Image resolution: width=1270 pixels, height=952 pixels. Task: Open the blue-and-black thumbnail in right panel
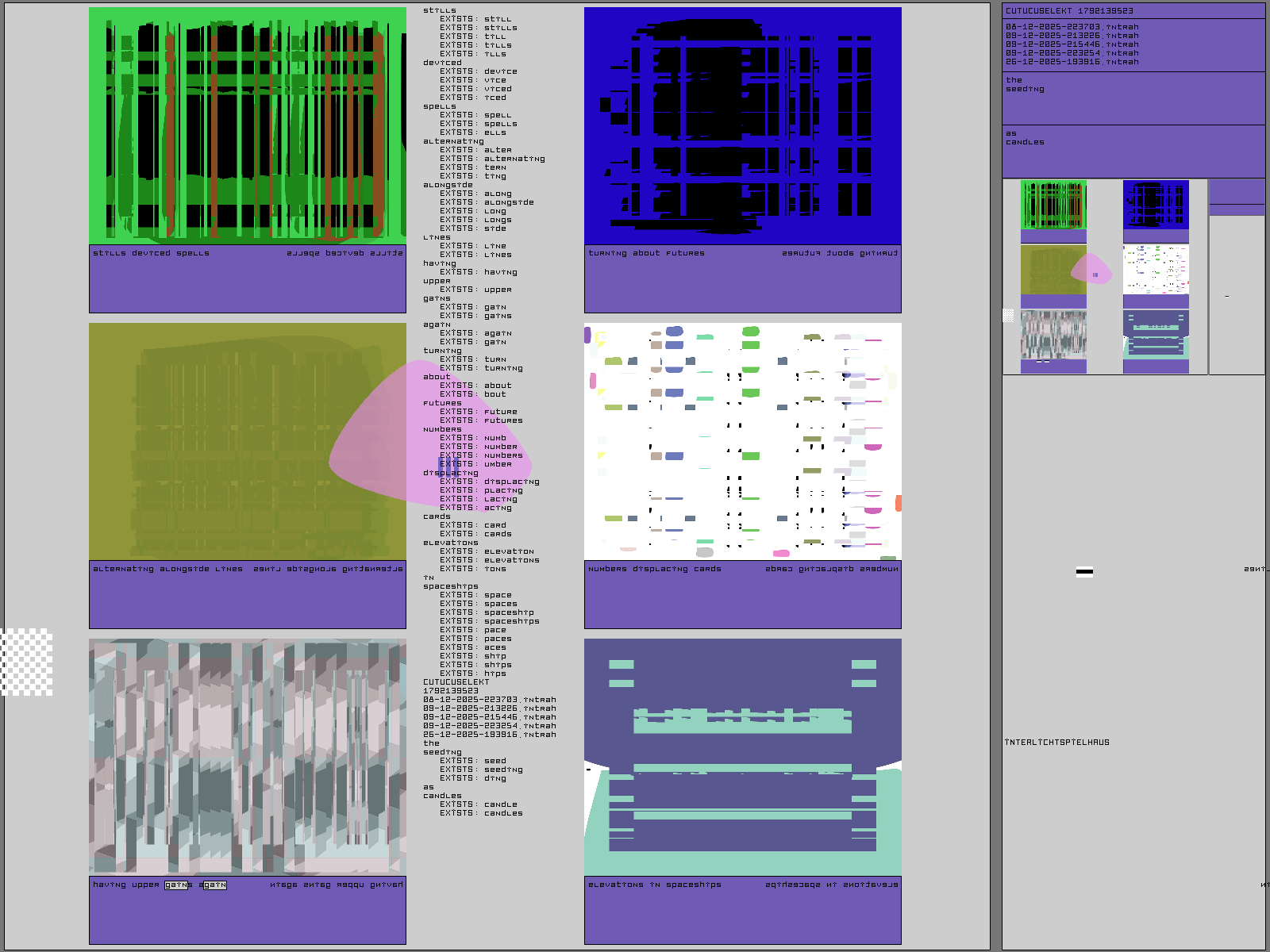click(x=1156, y=206)
